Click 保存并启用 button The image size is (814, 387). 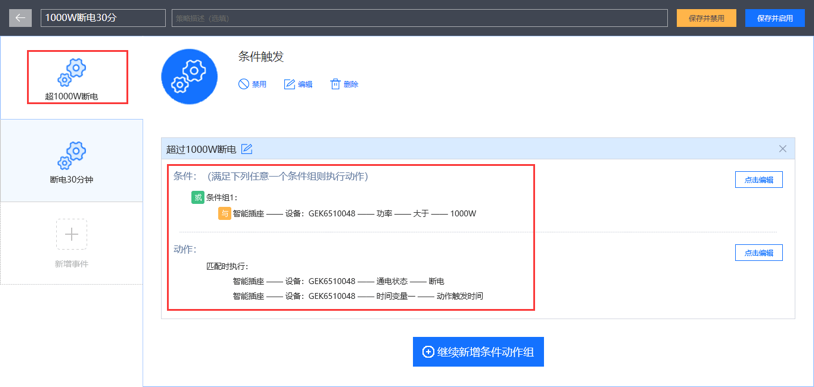[x=775, y=18]
